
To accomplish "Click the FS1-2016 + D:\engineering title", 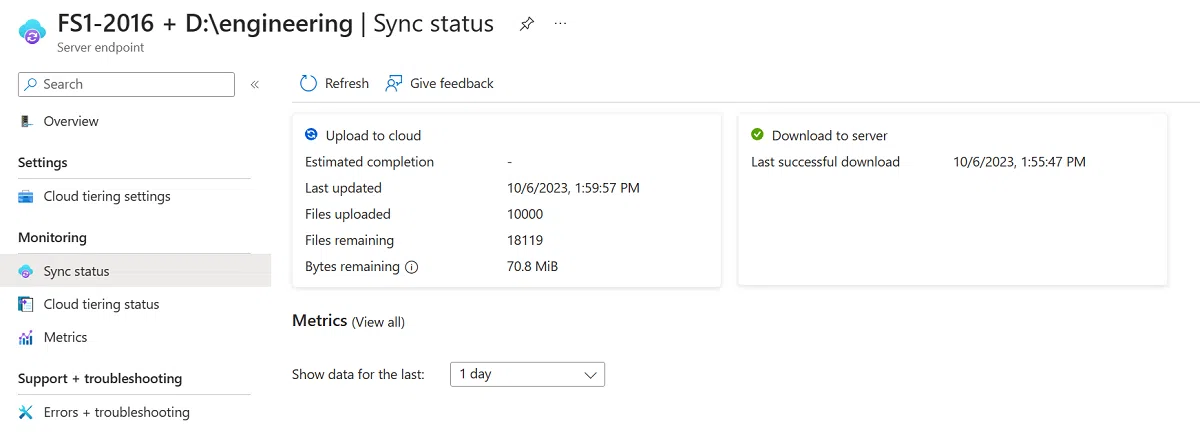I will tap(205, 24).
